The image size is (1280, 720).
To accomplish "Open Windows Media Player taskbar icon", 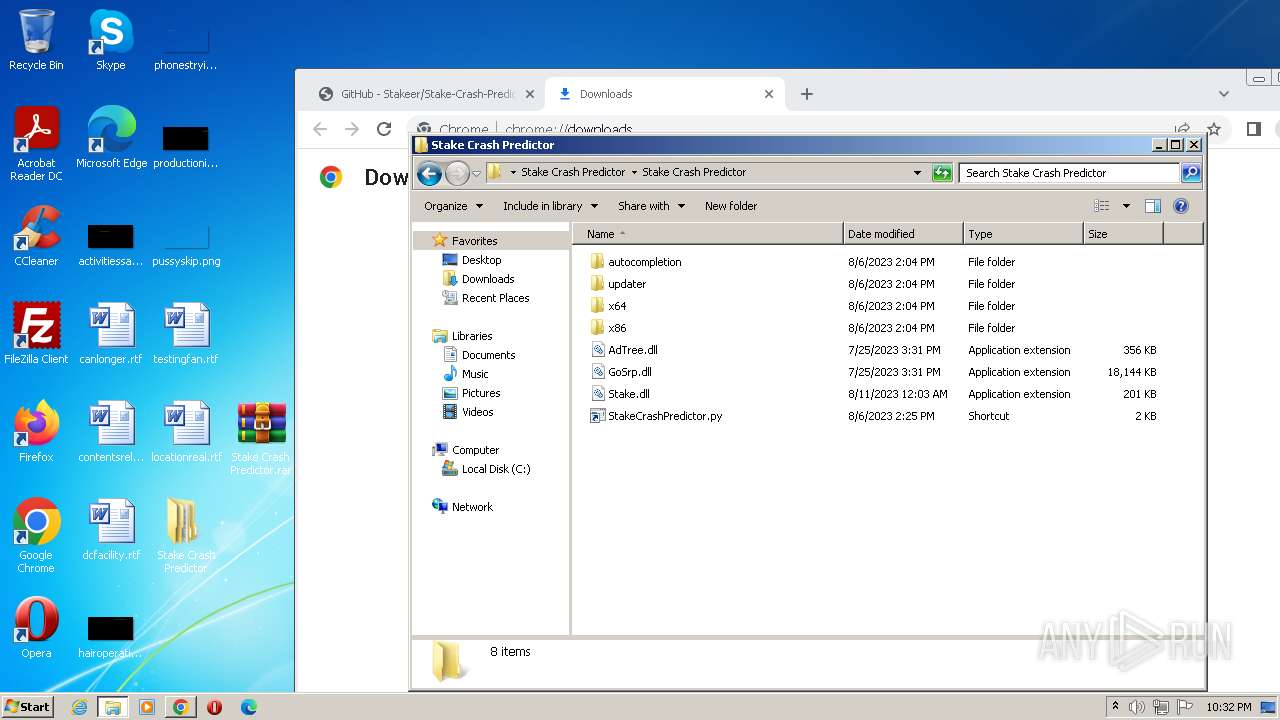I will pos(147,707).
